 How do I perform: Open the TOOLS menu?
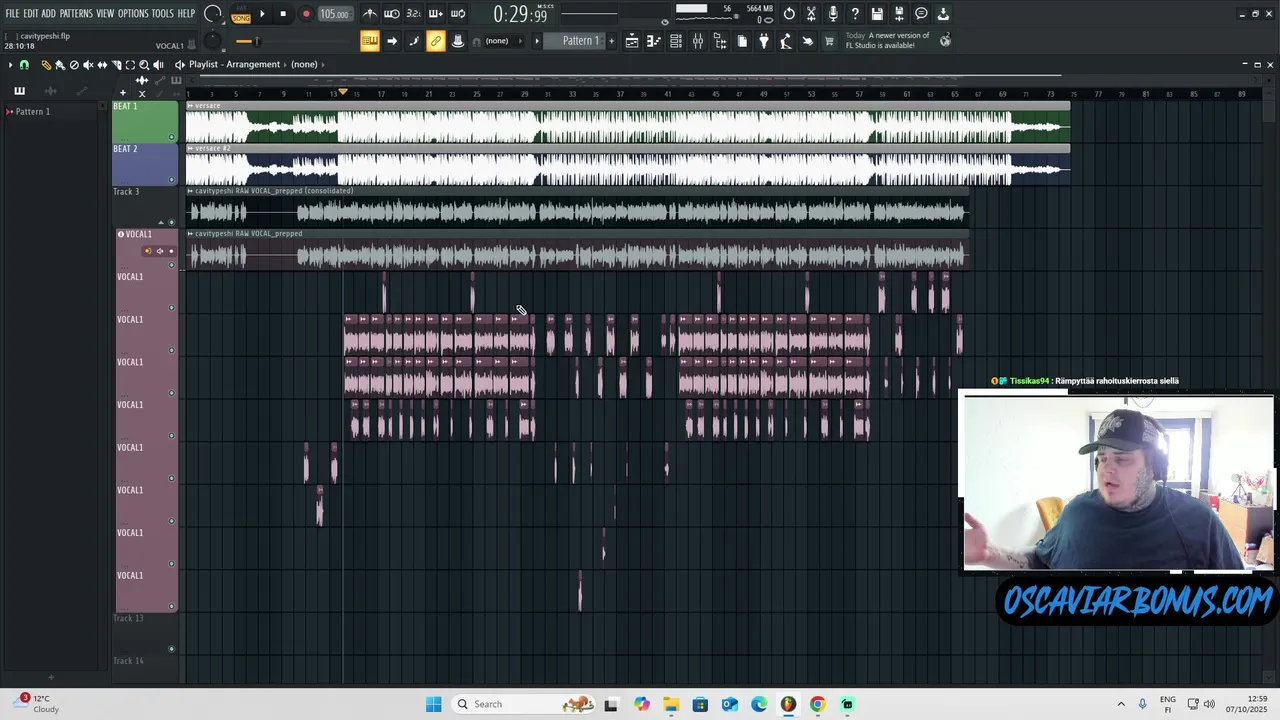click(x=163, y=14)
